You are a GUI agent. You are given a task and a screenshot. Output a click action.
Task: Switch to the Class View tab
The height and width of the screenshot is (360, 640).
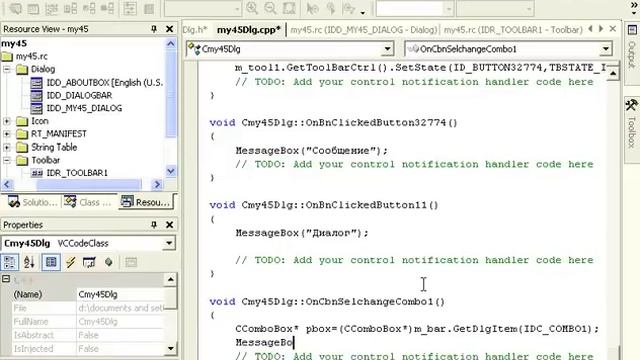coord(87,202)
